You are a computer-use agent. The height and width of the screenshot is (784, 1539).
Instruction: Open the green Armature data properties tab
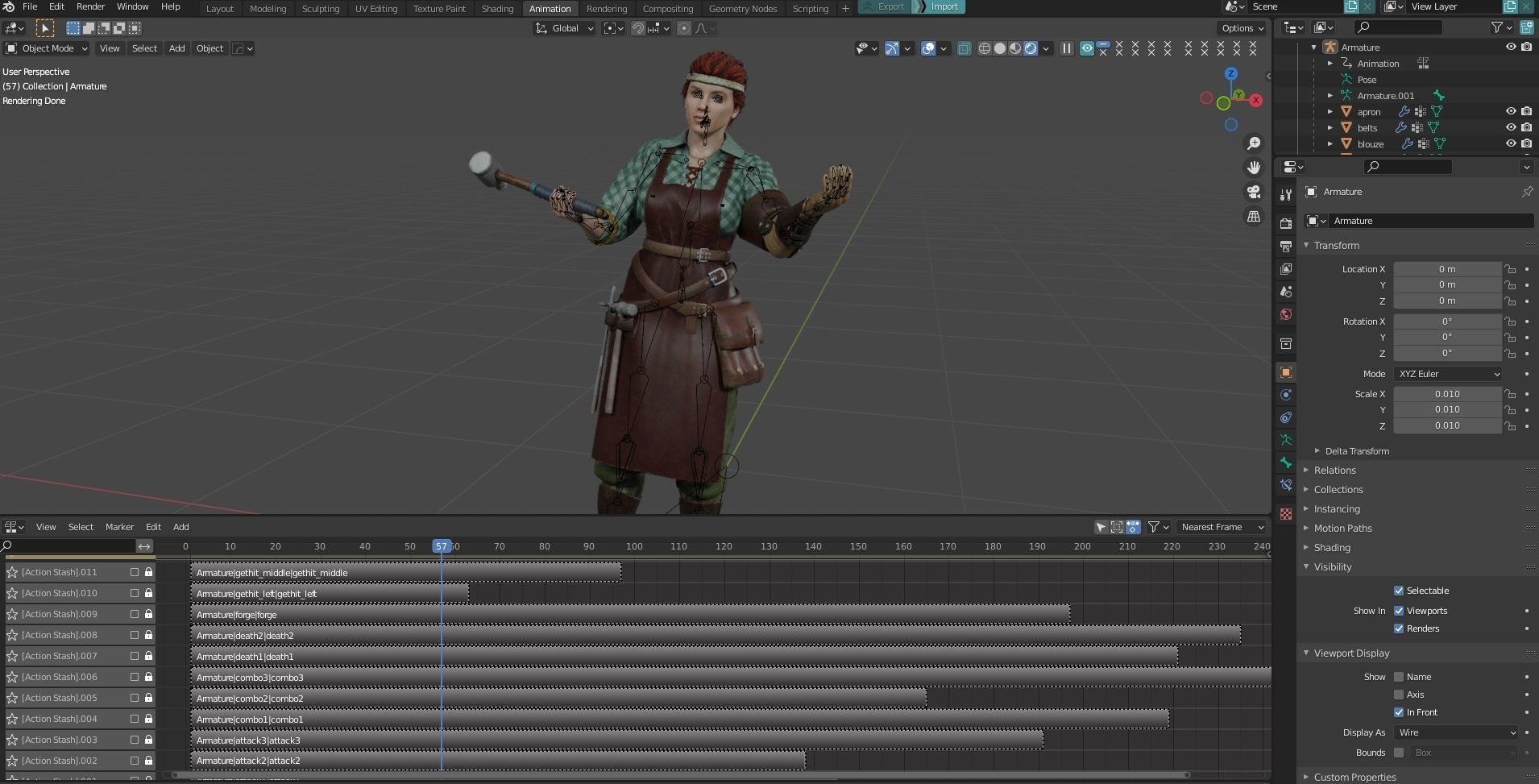point(1287,440)
